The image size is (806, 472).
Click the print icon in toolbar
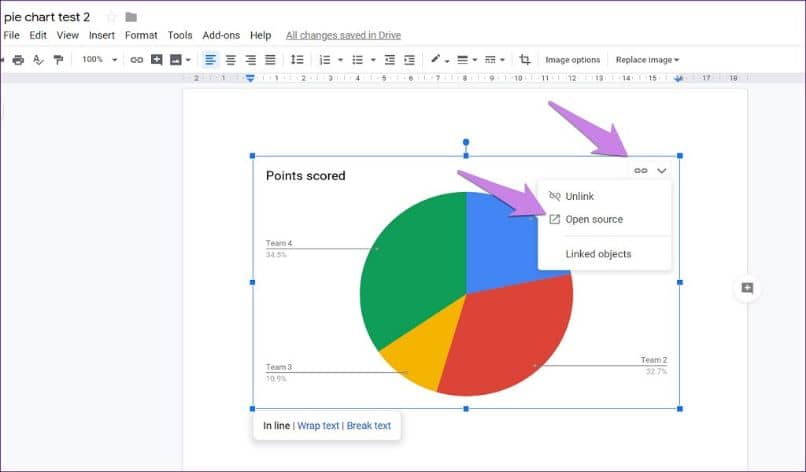tap(18, 60)
